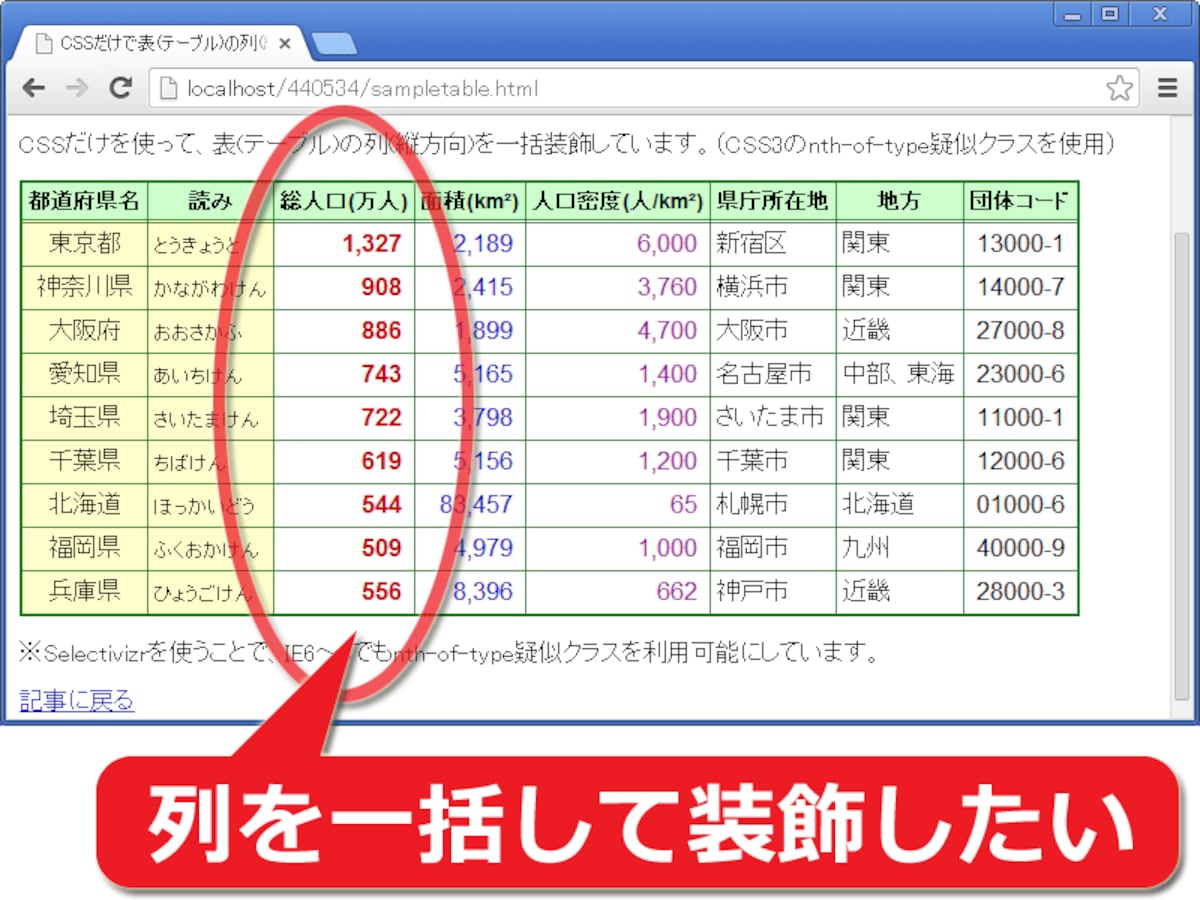Click the 札幌市 cell
The height and width of the screenshot is (900, 1200).
click(773, 504)
